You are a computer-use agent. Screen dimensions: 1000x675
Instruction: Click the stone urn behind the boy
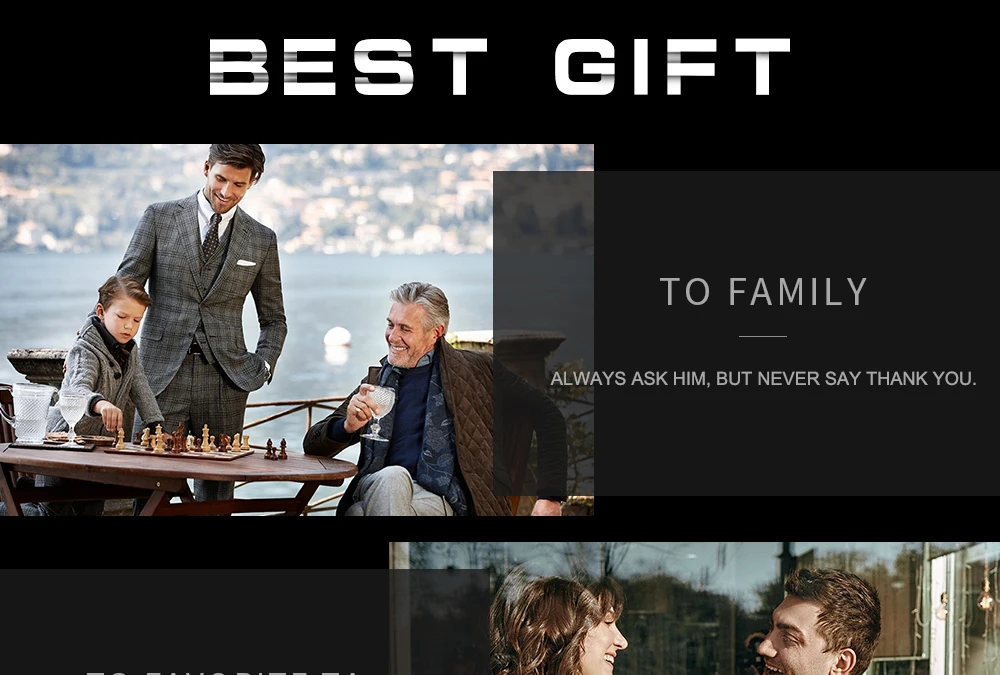[38, 366]
